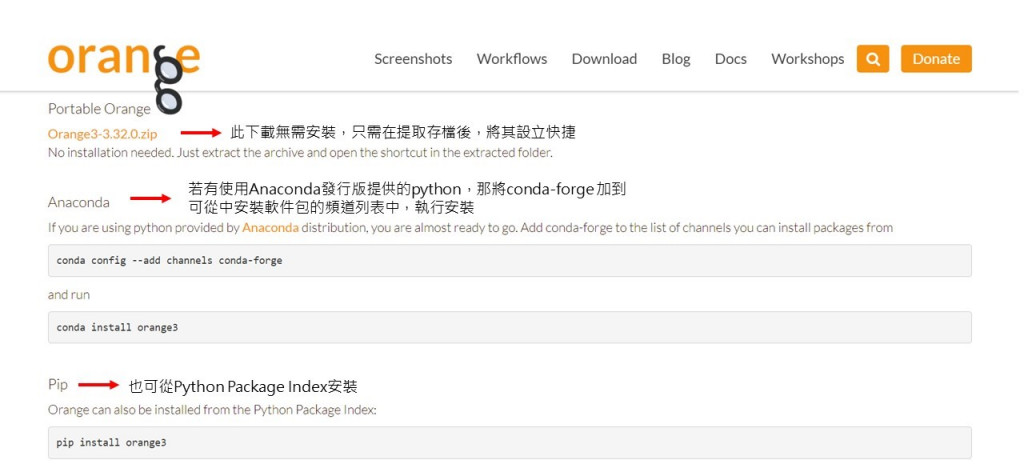Click the Anaconda section heading
1024x468 pixels.
[x=78, y=202]
